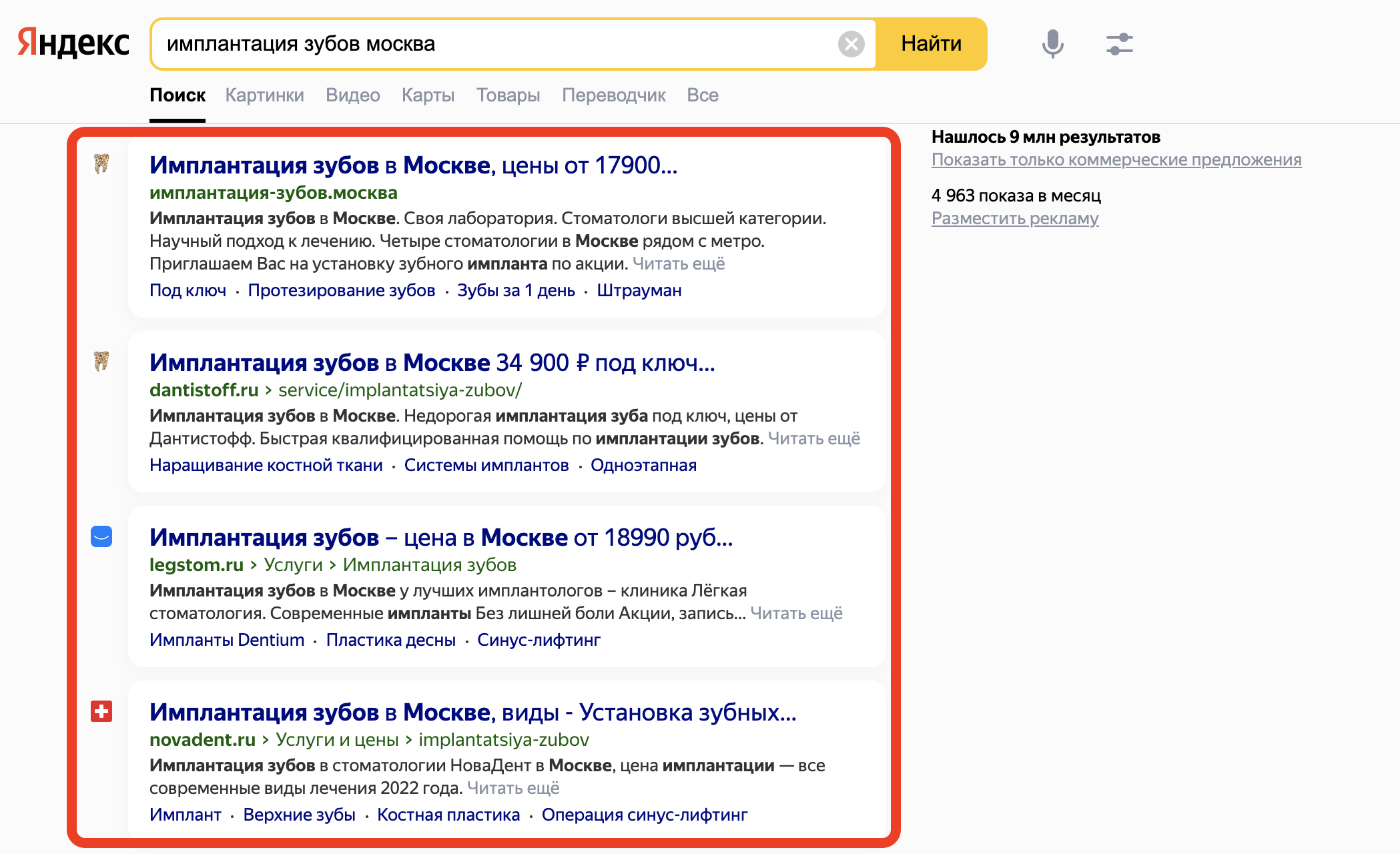Open result 'Имплантация зубов в Москве 34 900 ₽ под ключ'
1400x854 pixels.
coord(432,362)
